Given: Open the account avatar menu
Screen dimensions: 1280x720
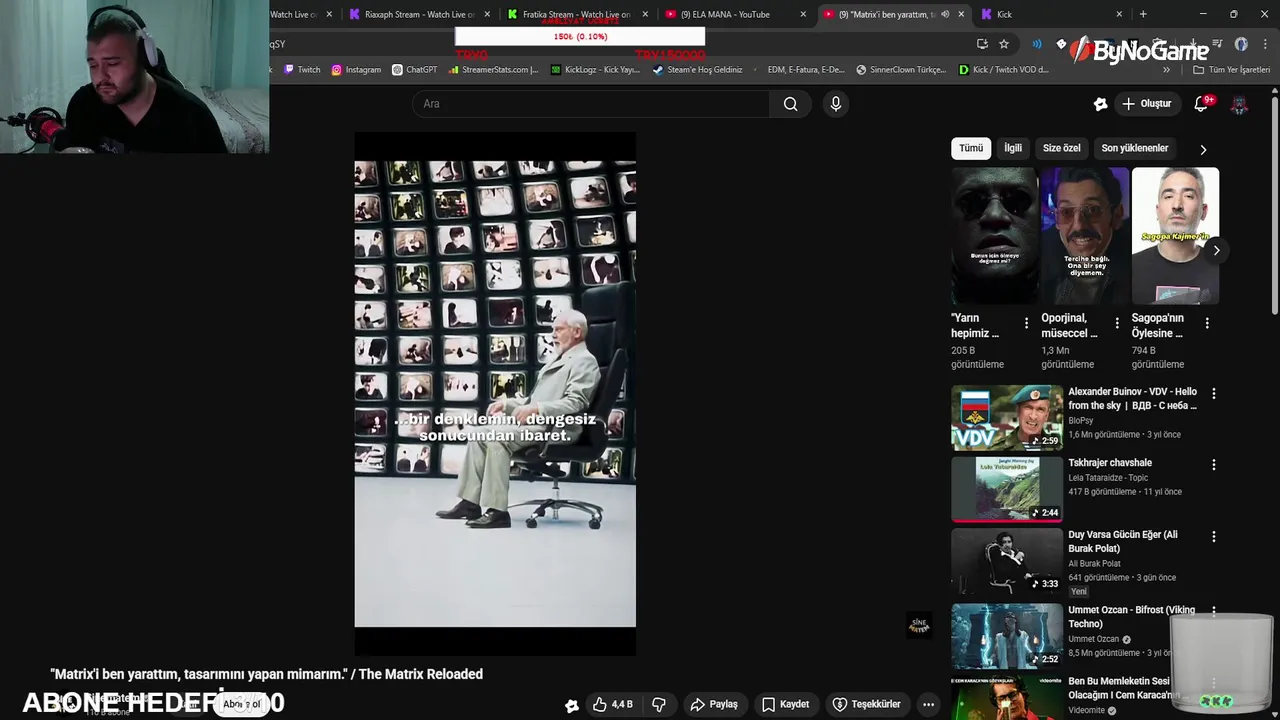Looking at the screenshot, I should tap(1239, 104).
